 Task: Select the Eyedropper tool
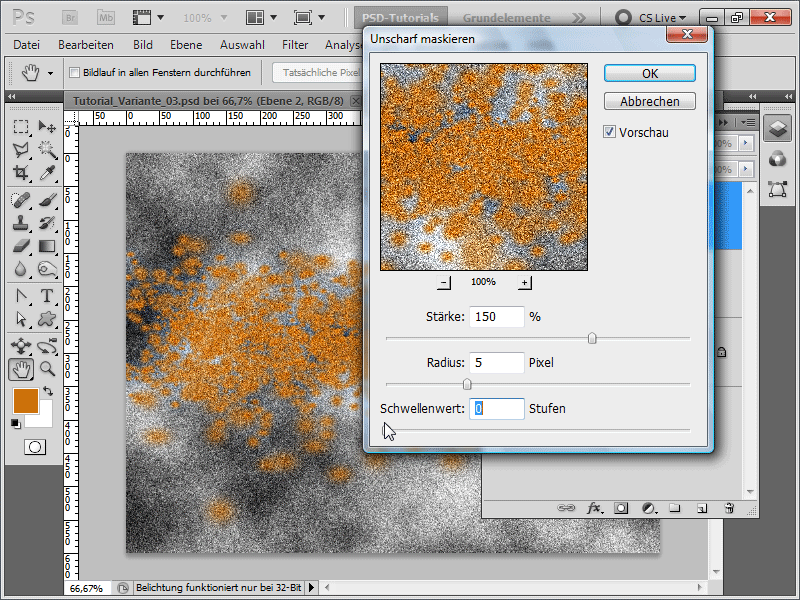pos(47,173)
